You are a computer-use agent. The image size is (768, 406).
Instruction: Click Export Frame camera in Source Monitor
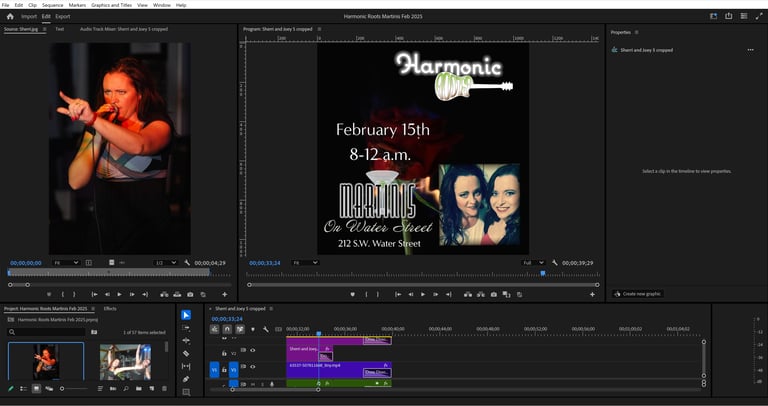pyautogui.click(x=190, y=294)
